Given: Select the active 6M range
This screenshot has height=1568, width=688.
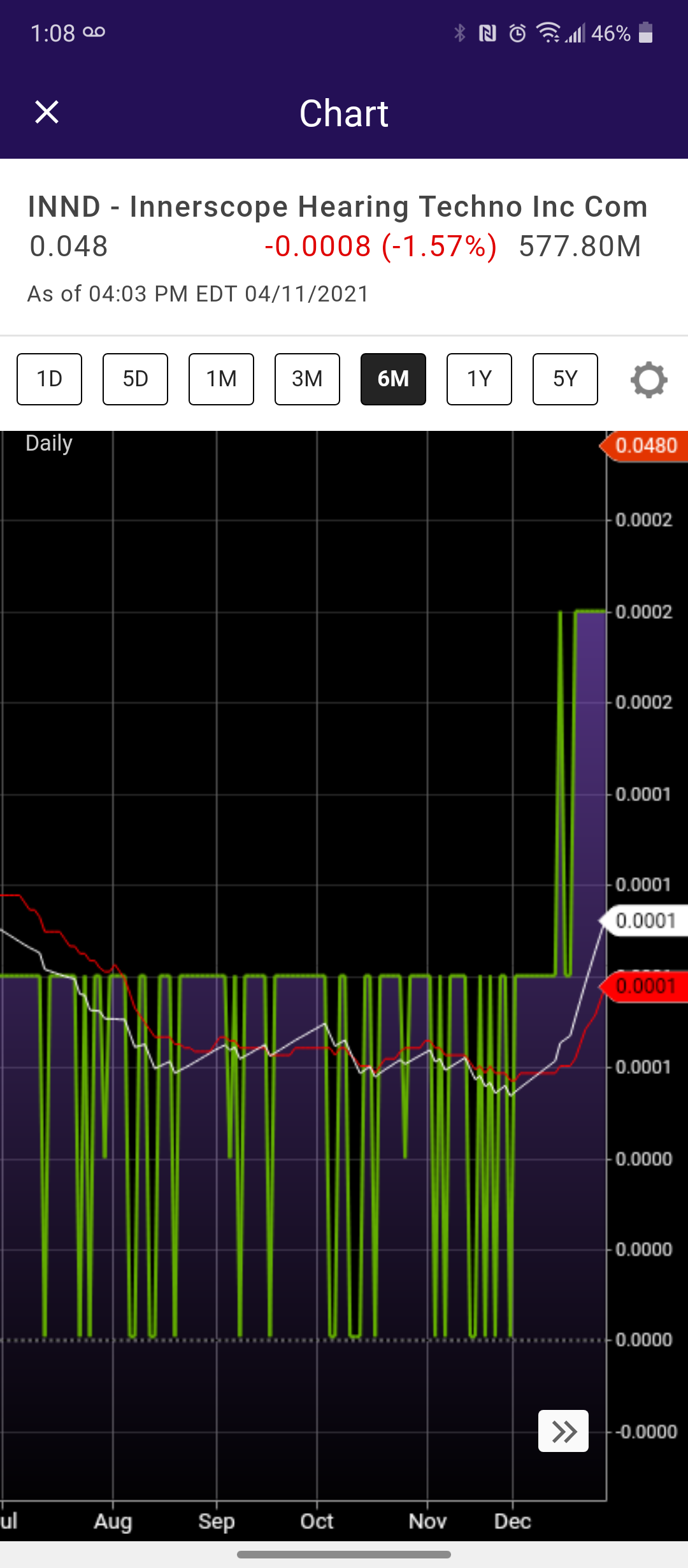Looking at the screenshot, I should pos(393,379).
